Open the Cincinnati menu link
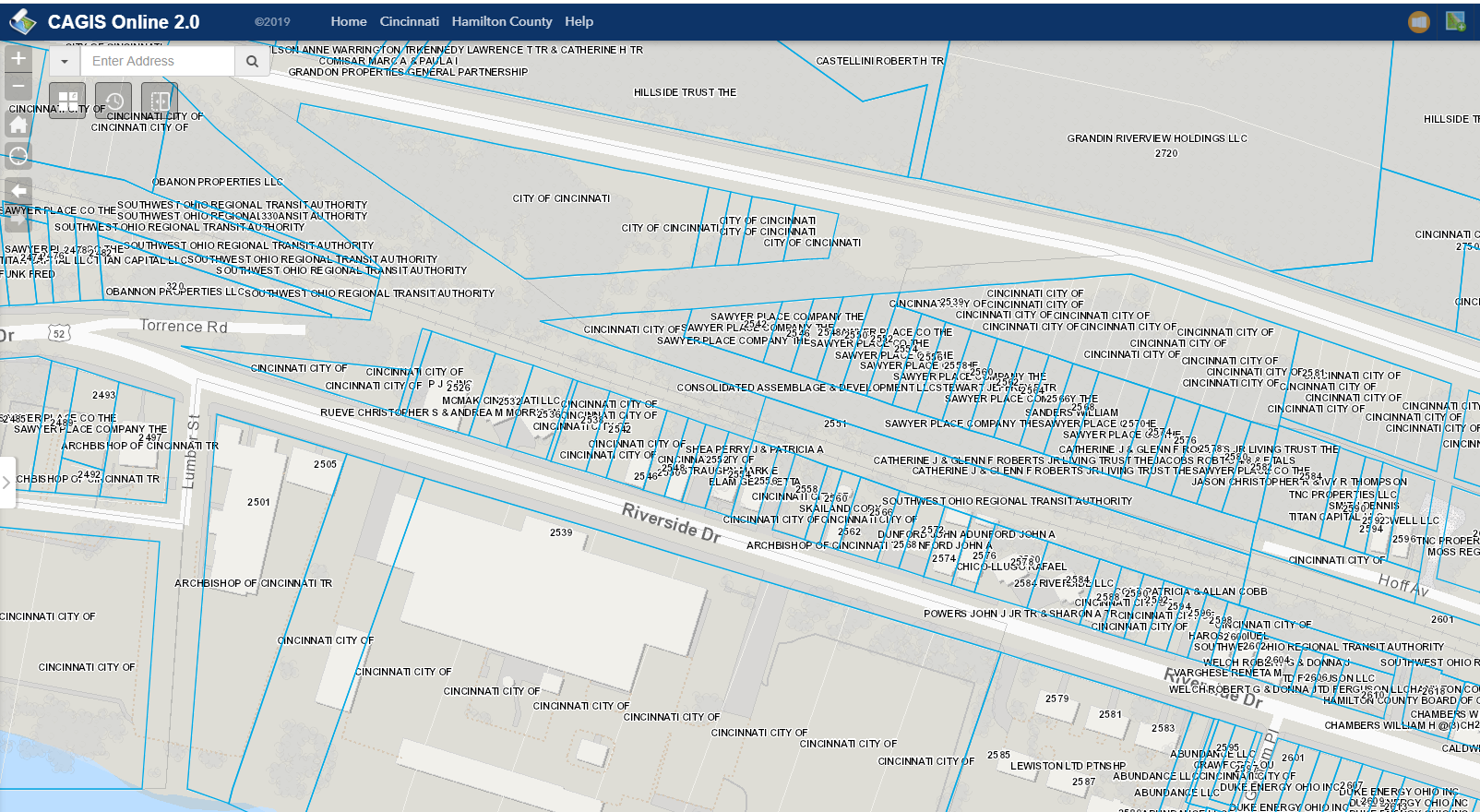This screenshot has width=1480, height=812. click(410, 21)
